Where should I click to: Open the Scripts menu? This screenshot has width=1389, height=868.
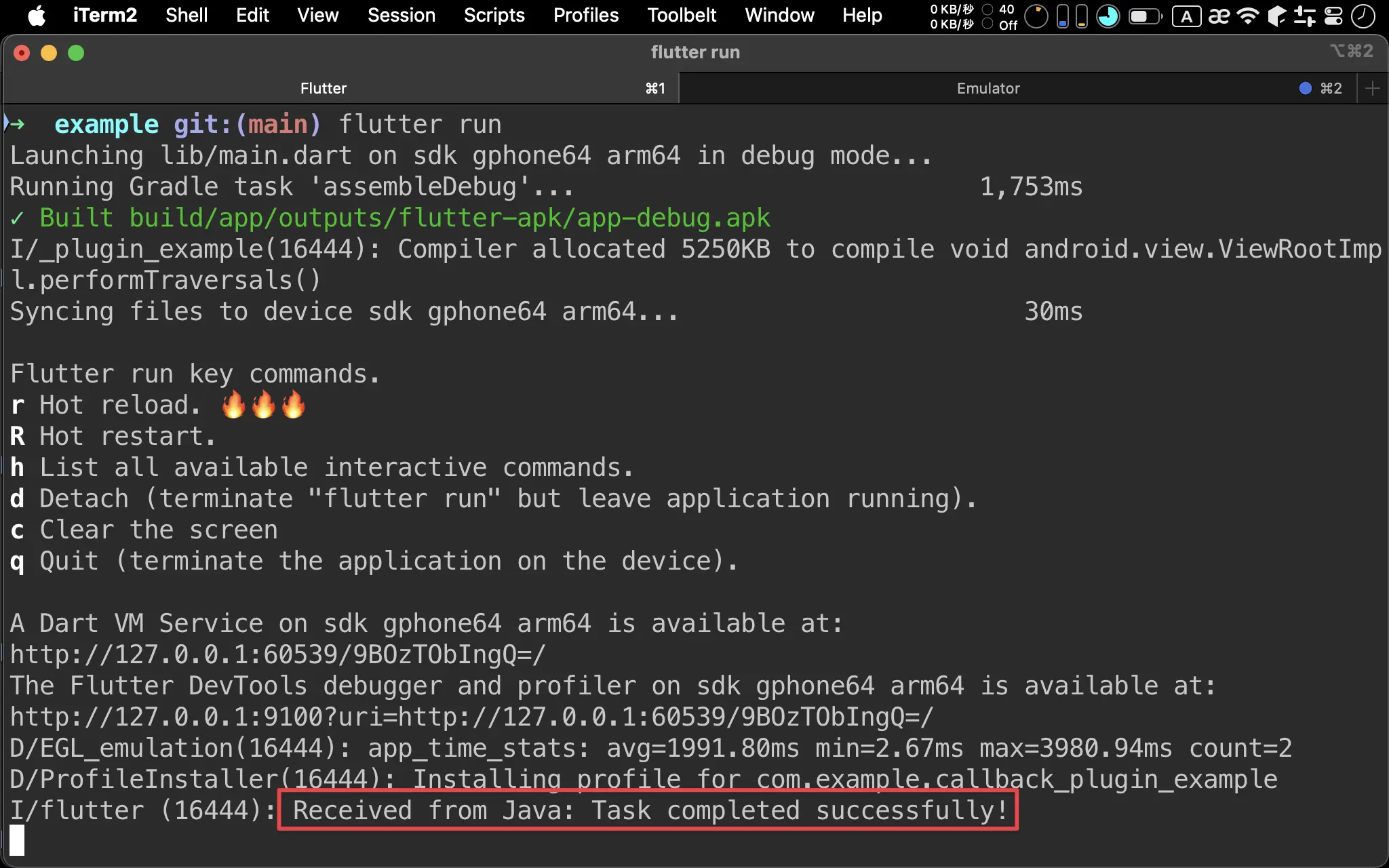point(494,15)
